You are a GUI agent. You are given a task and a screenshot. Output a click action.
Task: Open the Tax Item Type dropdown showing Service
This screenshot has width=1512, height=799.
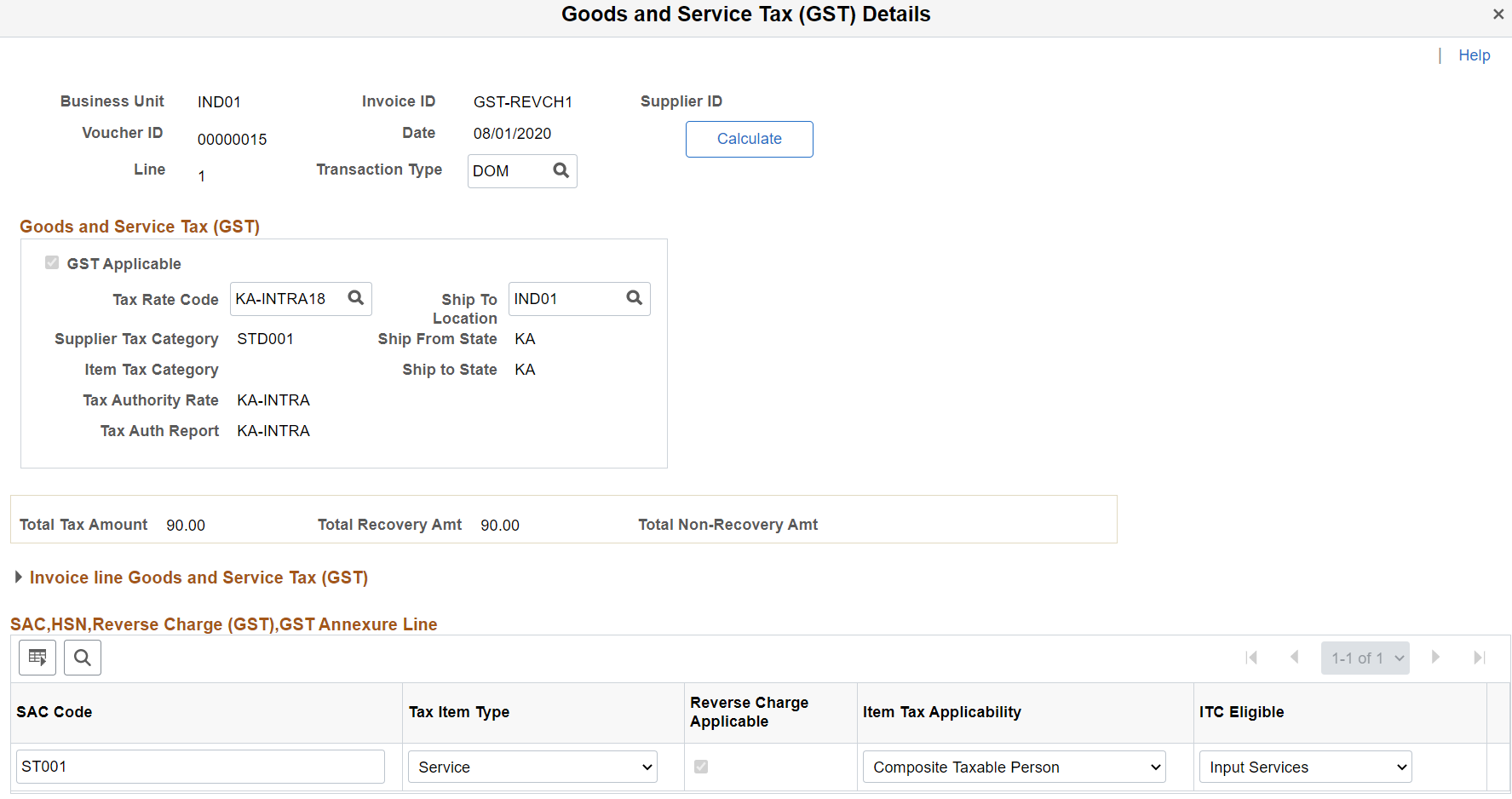[532, 767]
